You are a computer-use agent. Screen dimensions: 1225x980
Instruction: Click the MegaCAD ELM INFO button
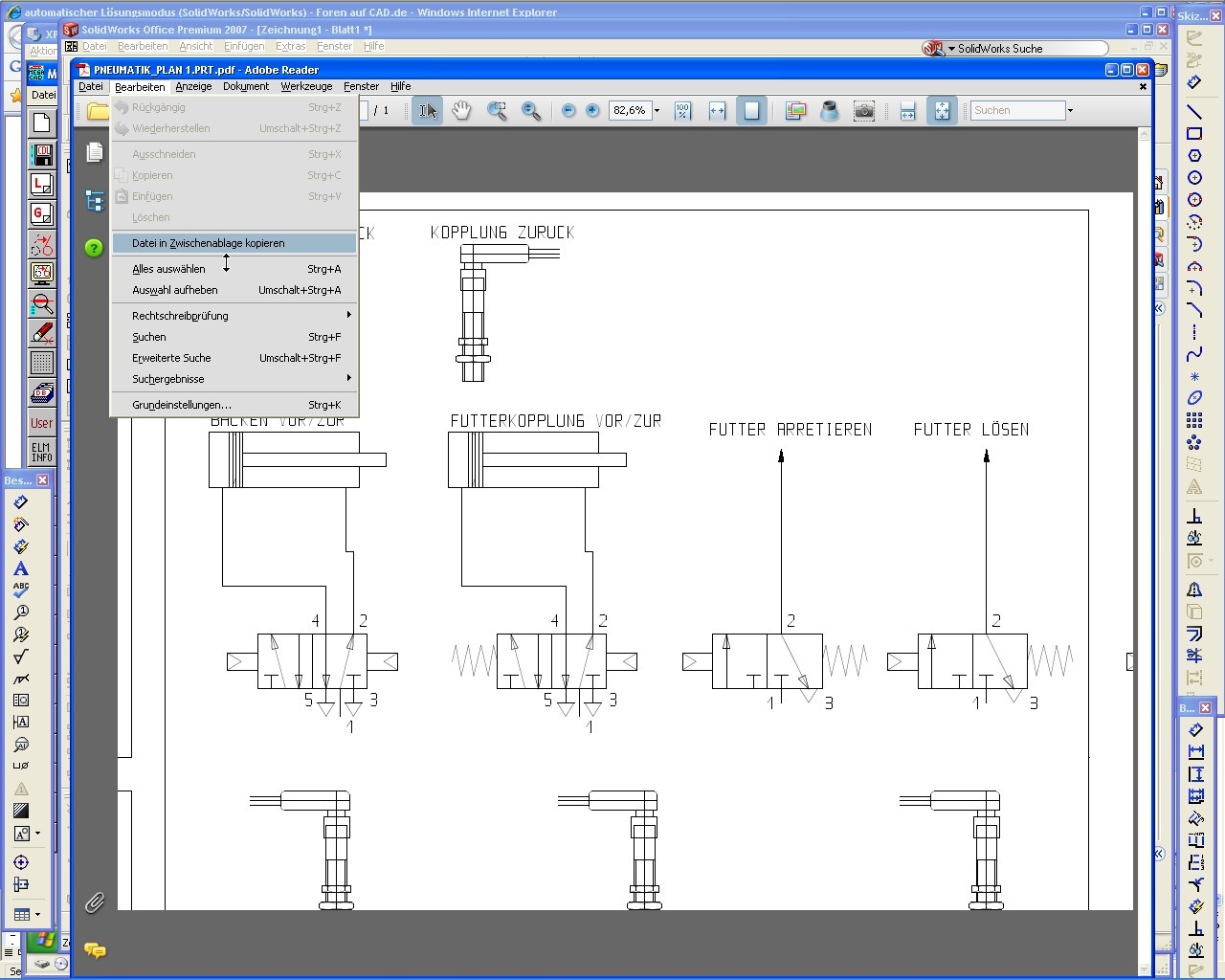(x=41, y=452)
